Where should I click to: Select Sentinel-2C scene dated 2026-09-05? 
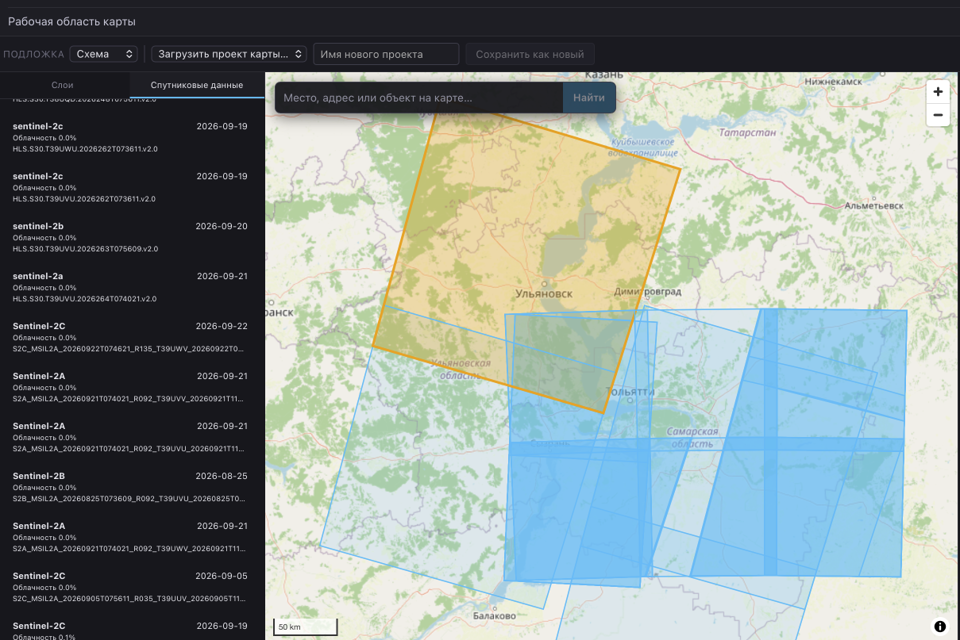point(130,587)
